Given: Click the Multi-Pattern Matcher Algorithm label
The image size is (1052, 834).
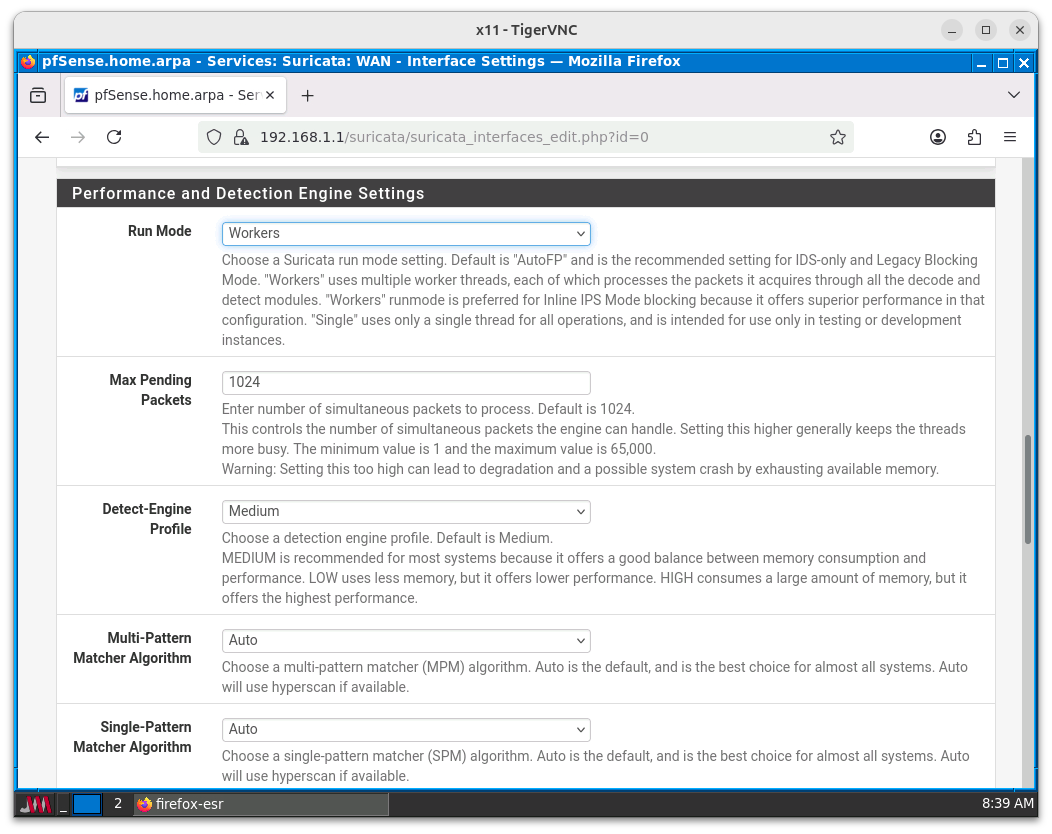Looking at the screenshot, I should click(132, 648).
